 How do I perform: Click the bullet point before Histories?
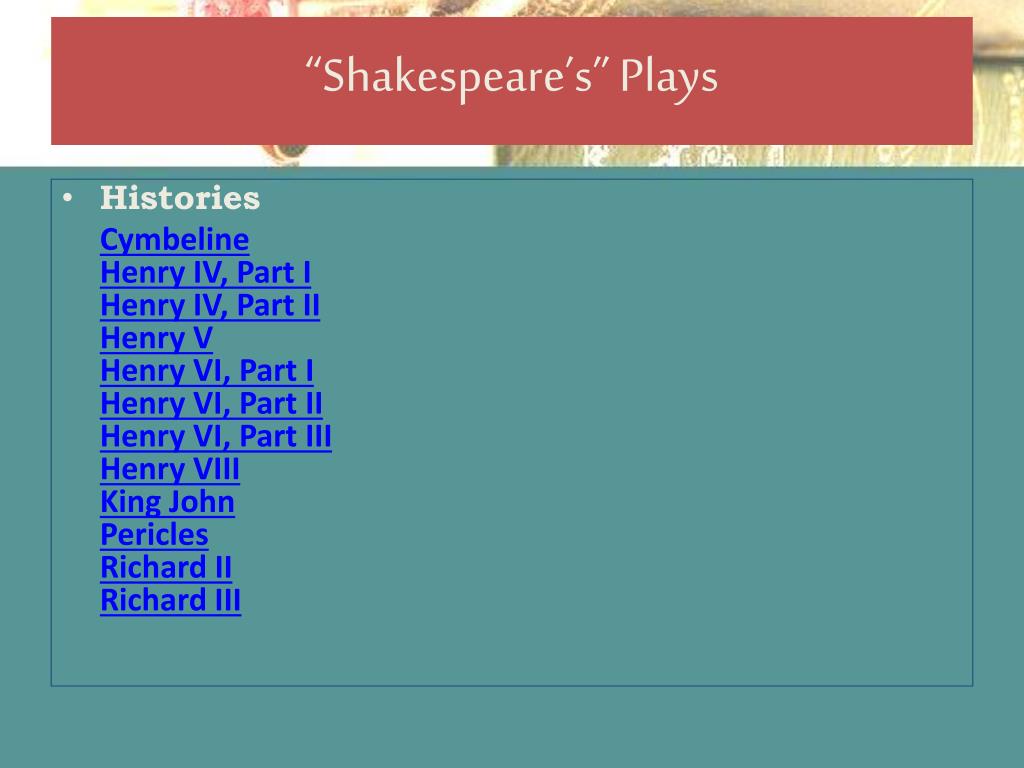67,198
